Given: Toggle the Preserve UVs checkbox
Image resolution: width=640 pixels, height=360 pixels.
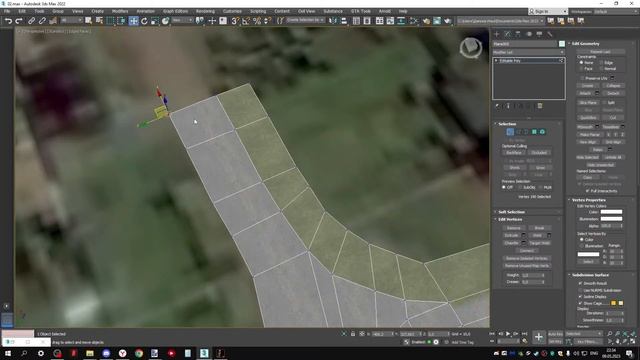Looking at the screenshot, I should (582, 78).
